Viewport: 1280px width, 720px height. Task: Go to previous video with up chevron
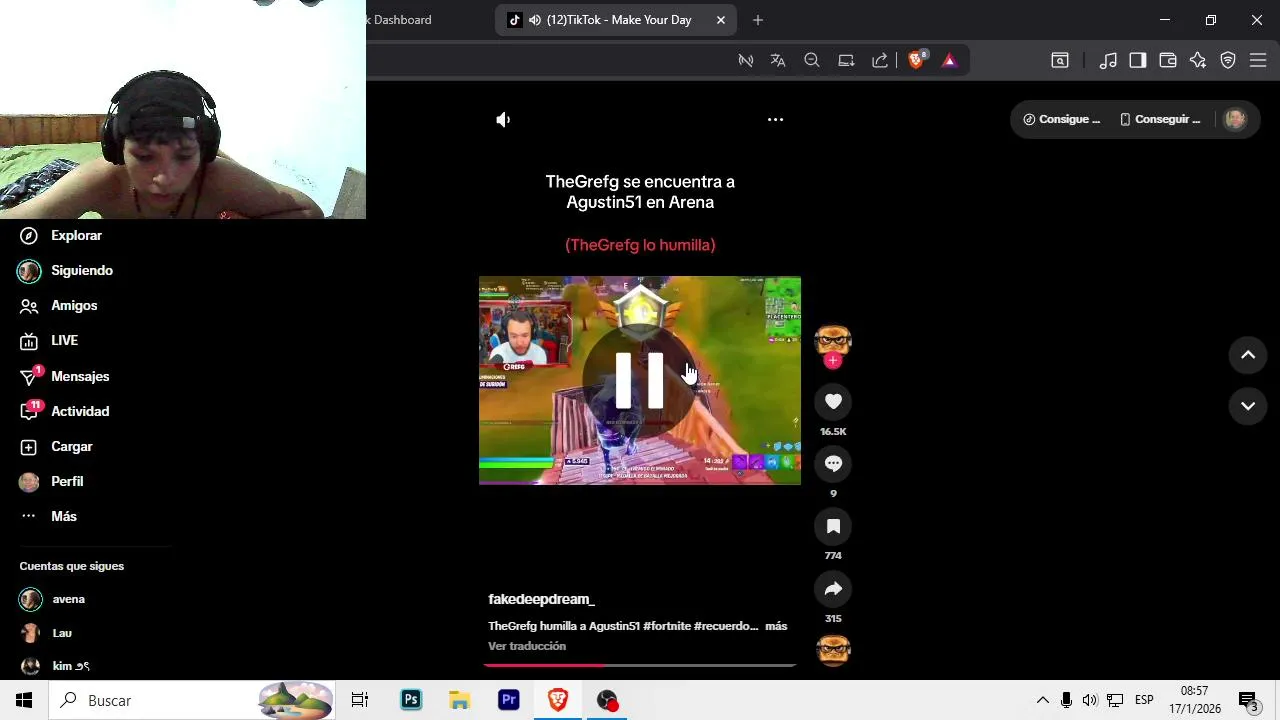(x=1248, y=355)
